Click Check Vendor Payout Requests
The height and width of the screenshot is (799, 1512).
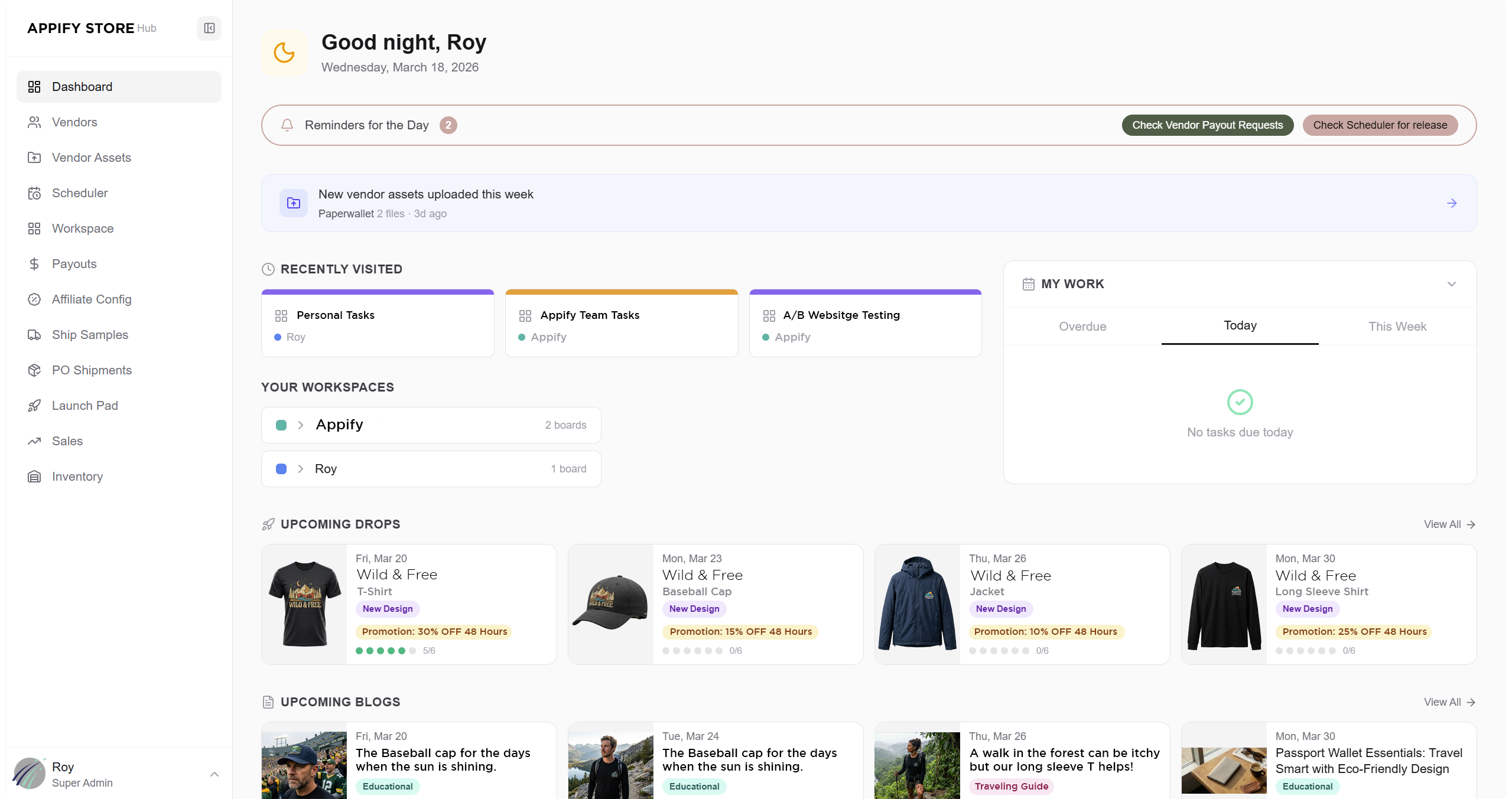coord(1207,125)
